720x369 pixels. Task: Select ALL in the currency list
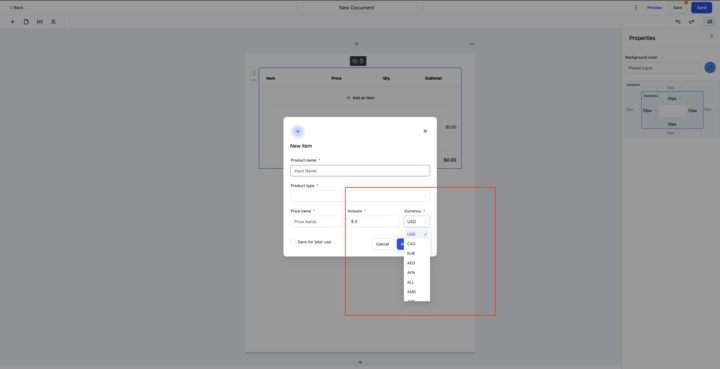pyautogui.click(x=417, y=283)
